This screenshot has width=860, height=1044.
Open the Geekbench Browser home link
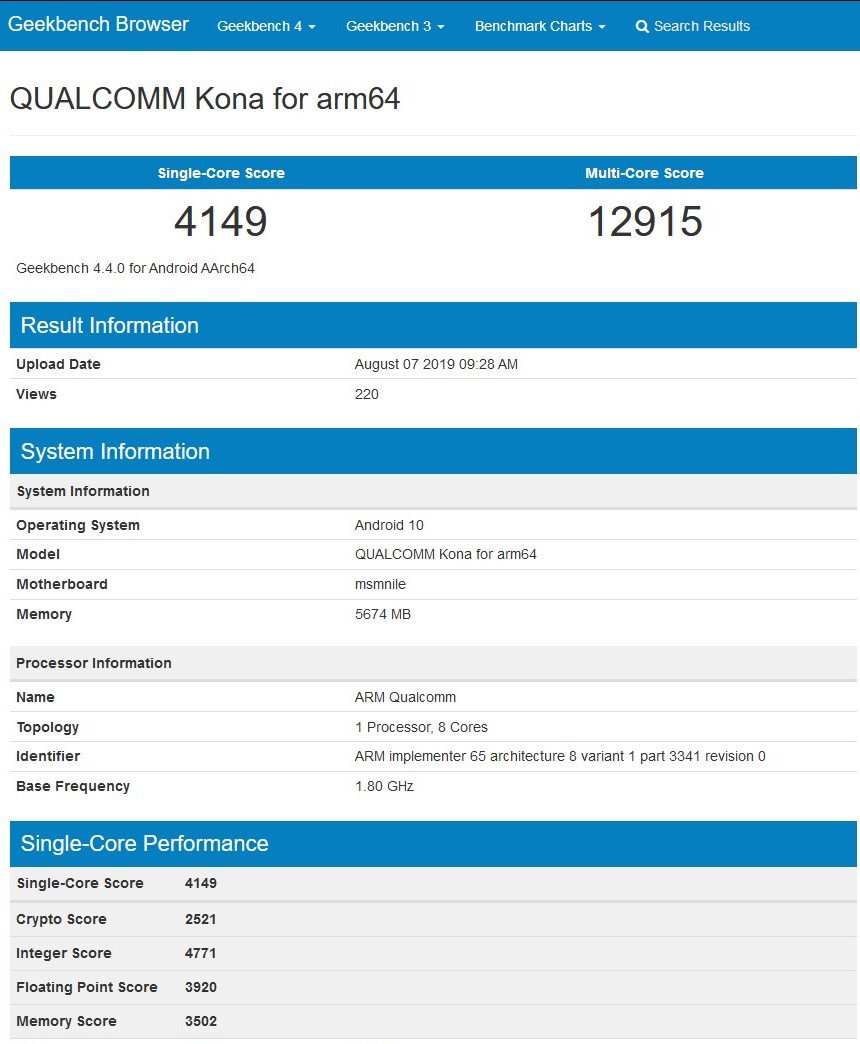(98, 25)
